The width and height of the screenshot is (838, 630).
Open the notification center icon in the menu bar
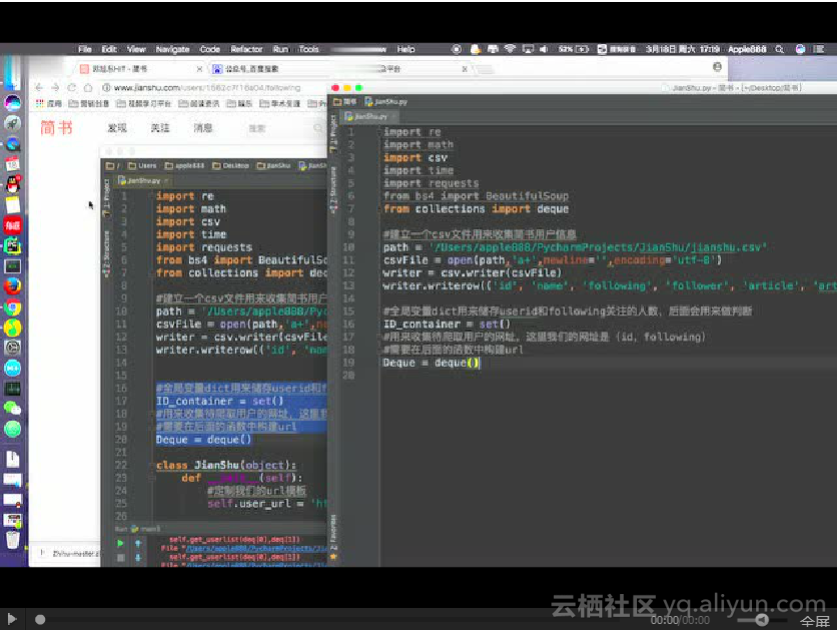pyautogui.click(x=819, y=49)
